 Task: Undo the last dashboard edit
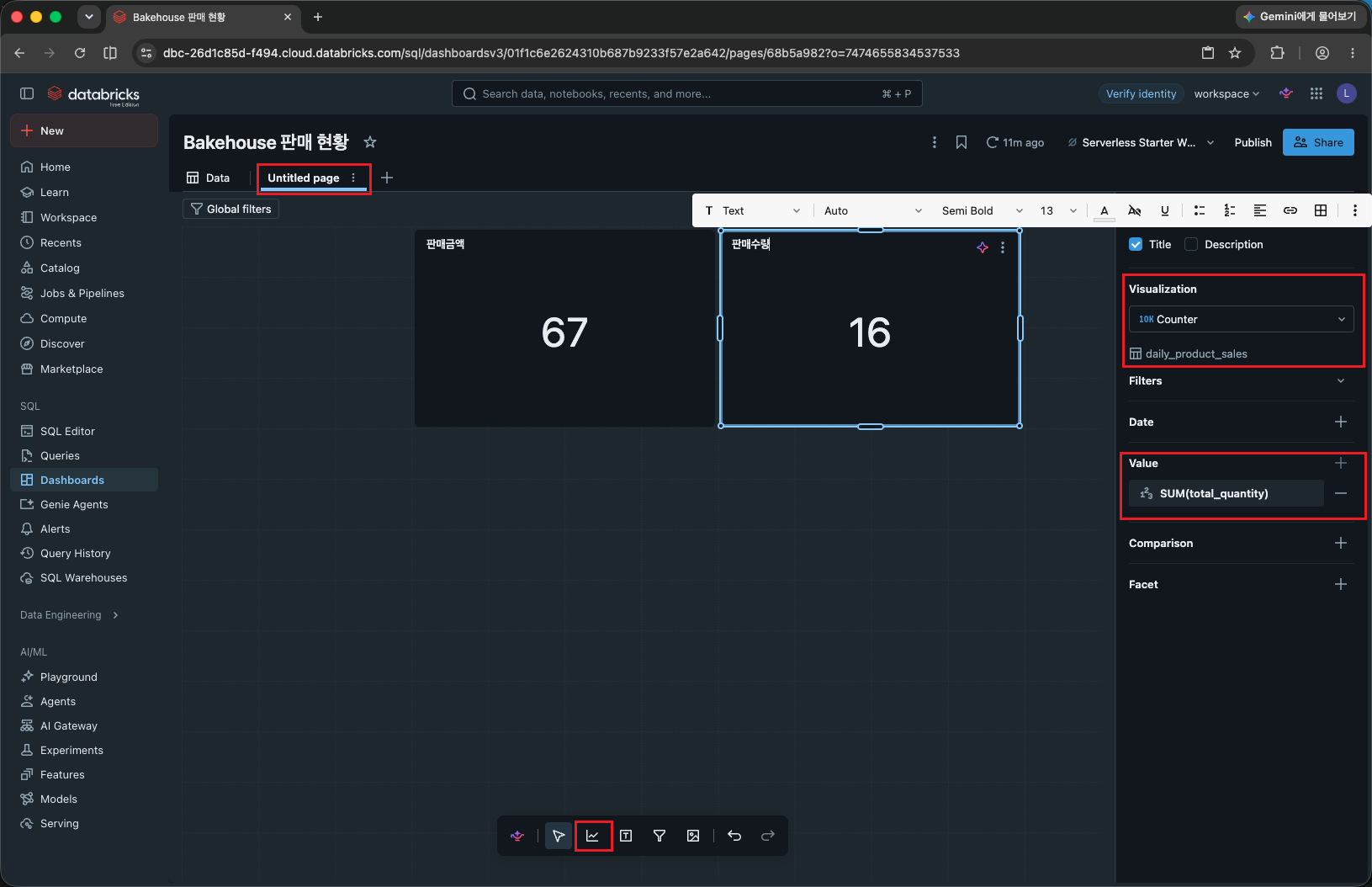click(x=734, y=836)
